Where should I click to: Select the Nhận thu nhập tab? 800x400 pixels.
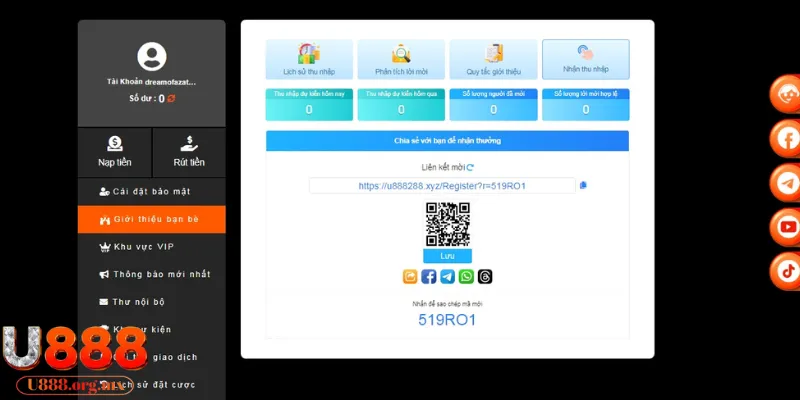(585, 59)
